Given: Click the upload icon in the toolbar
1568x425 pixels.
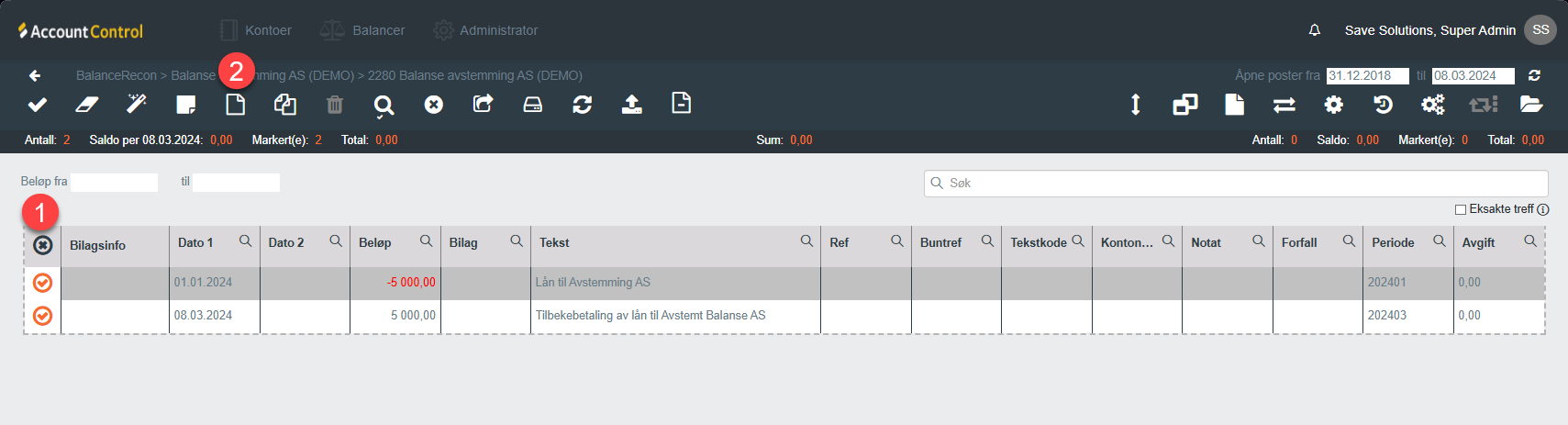Looking at the screenshot, I should point(631,105).
